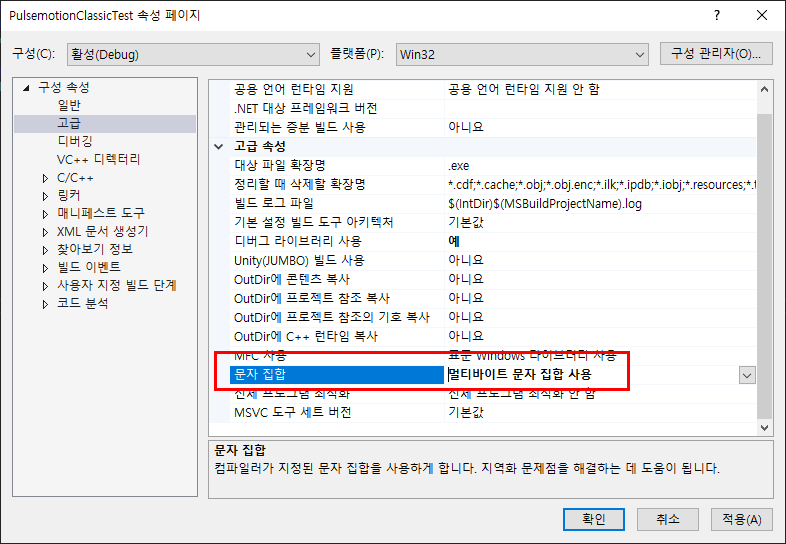
Task: Select VC++ 디렉터리 tree item
Action: [x=98, y=159]
